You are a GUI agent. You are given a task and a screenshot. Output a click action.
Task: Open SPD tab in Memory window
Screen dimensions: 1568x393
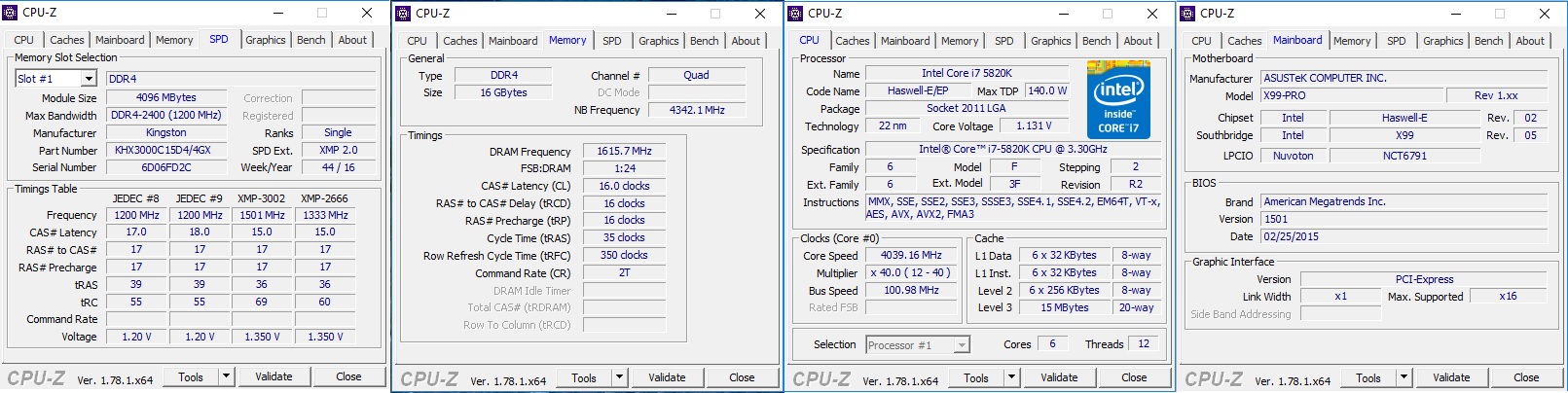point(612,41)
